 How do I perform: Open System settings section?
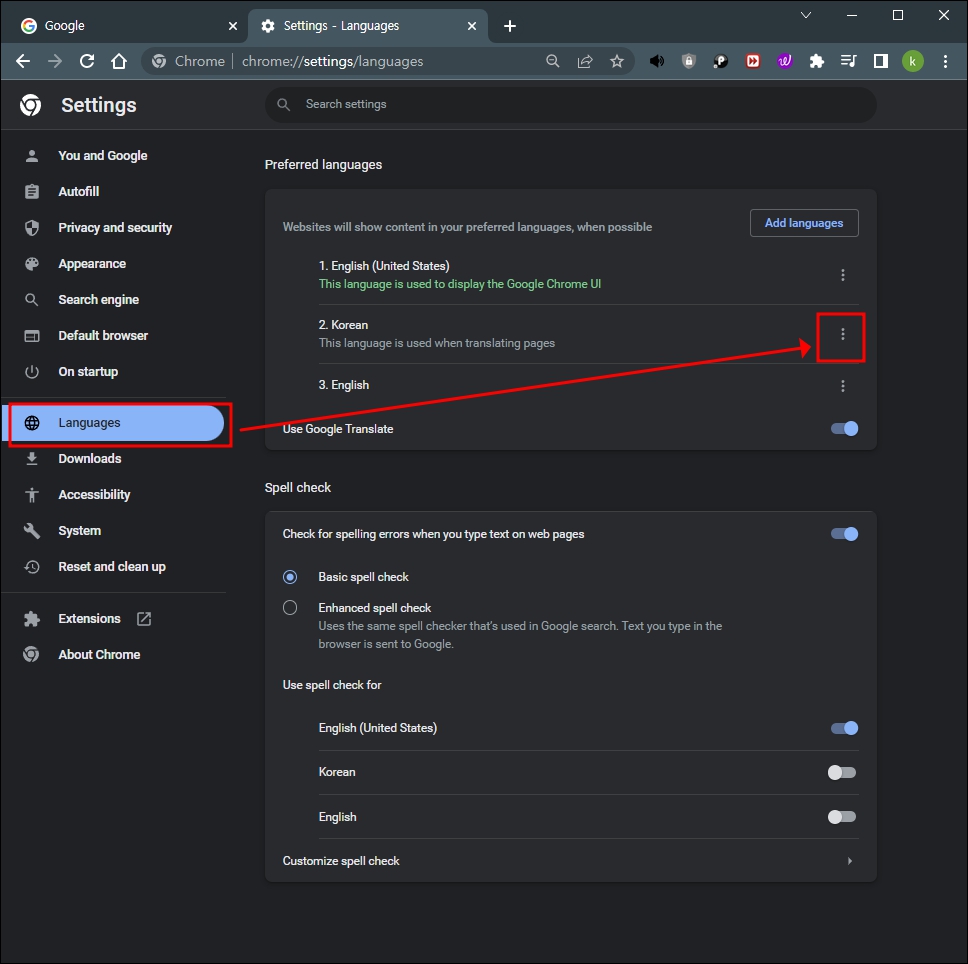pyautogui.click(x=79, y=531)
